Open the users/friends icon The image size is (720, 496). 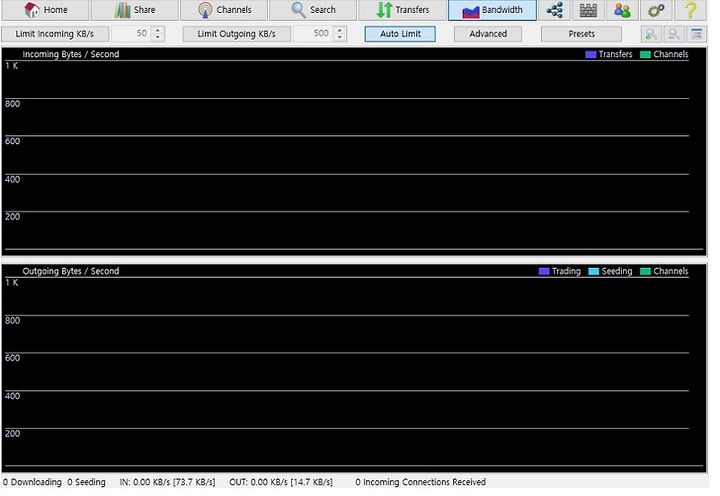click(622, 10)
